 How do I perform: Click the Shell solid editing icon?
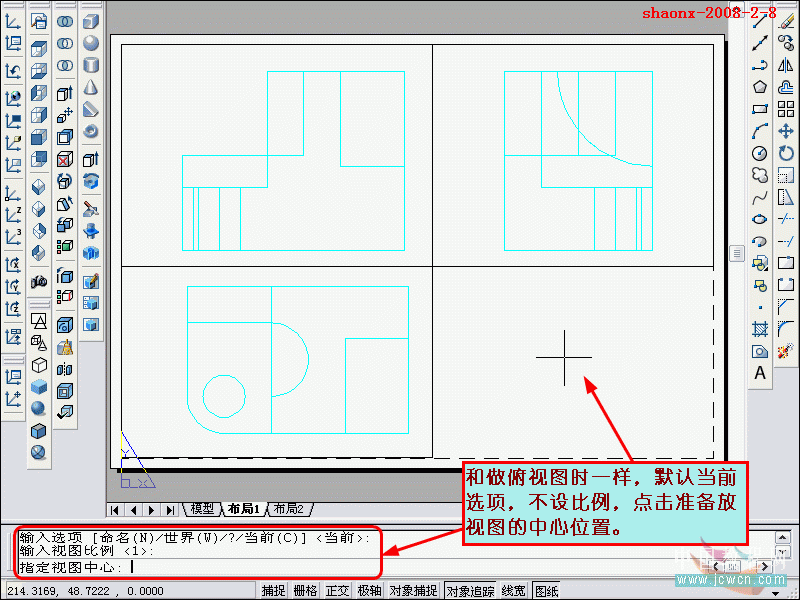coord(65,391)
